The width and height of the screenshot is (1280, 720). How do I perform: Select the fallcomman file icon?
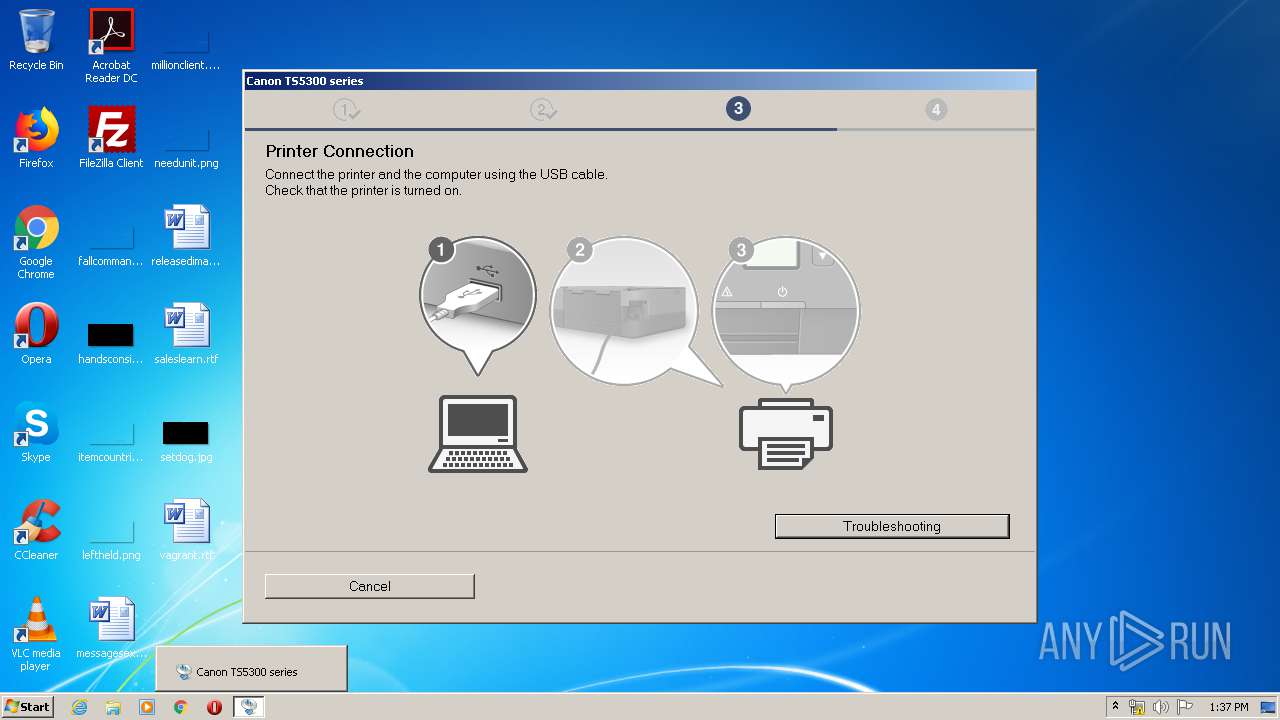pos(111,242)
